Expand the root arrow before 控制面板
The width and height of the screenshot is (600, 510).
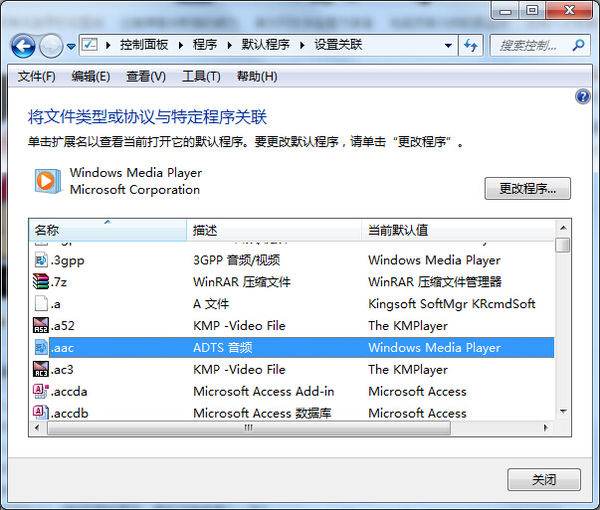pos(108,46)
